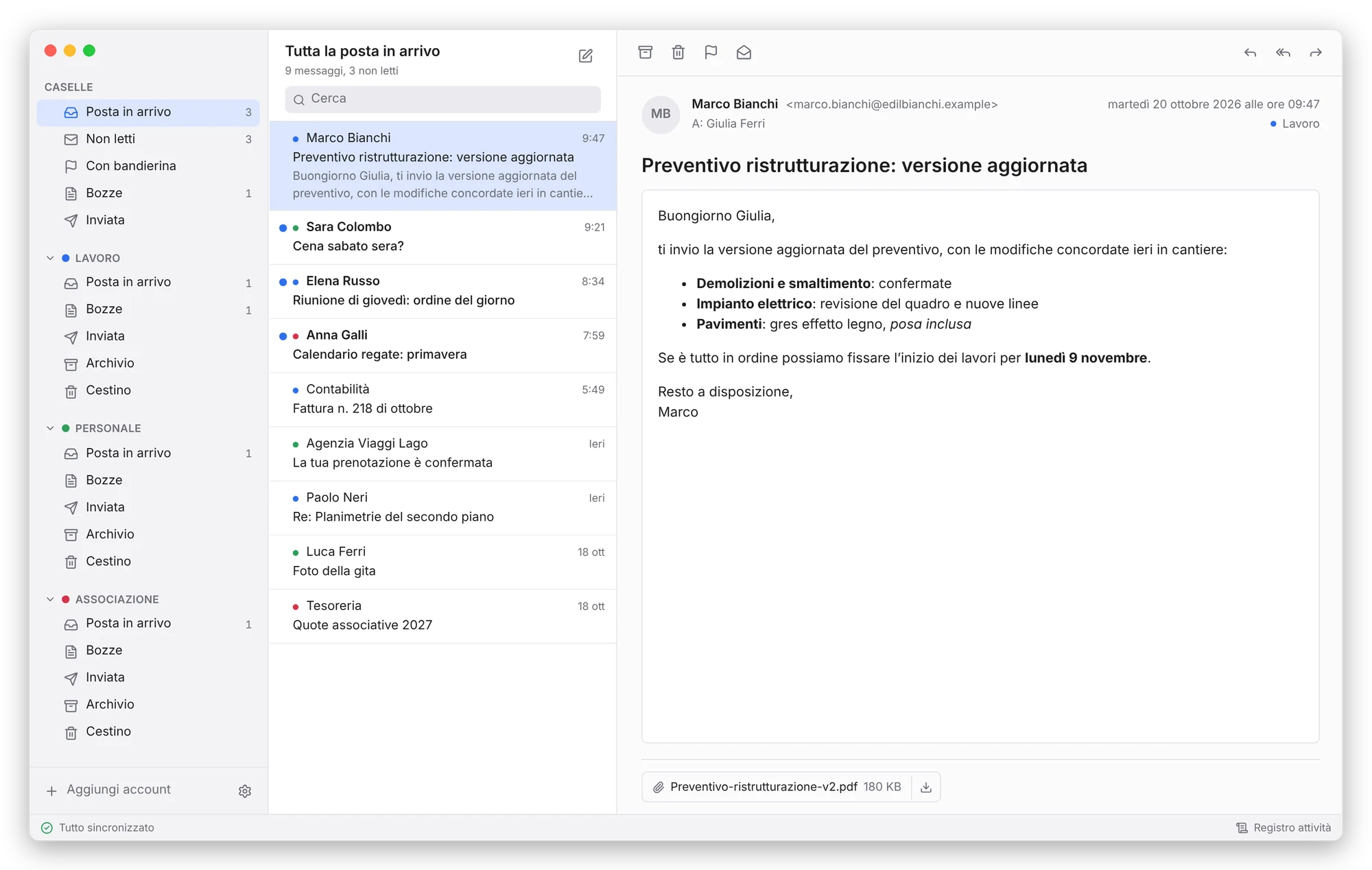1372x870 pixels.
Task: Click the Preventivo-ristrutturazione-v2.pdf attachment name
Action: [764, 787]
